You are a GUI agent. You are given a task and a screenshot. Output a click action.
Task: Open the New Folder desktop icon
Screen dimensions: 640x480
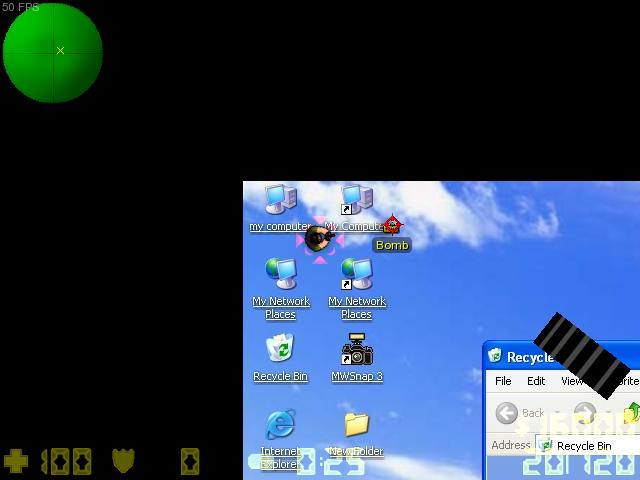pyautogui.click(x=356, y=424)
